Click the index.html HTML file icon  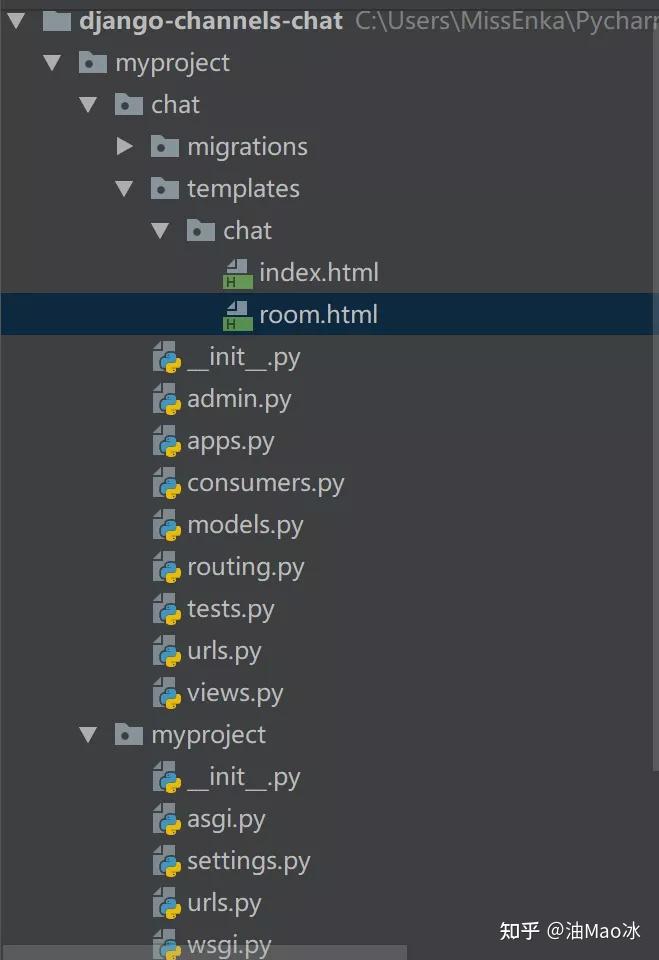click(x=237, y=273)
